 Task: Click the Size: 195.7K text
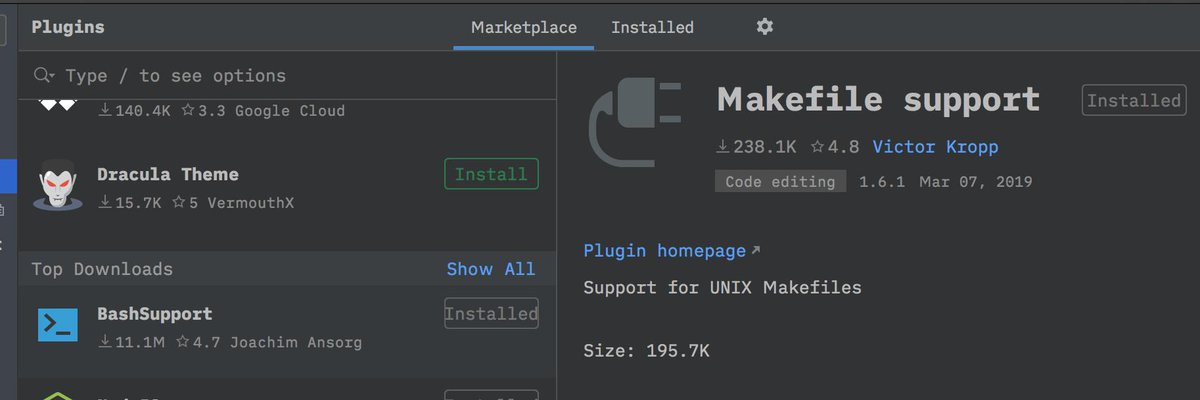pos(647,351)
